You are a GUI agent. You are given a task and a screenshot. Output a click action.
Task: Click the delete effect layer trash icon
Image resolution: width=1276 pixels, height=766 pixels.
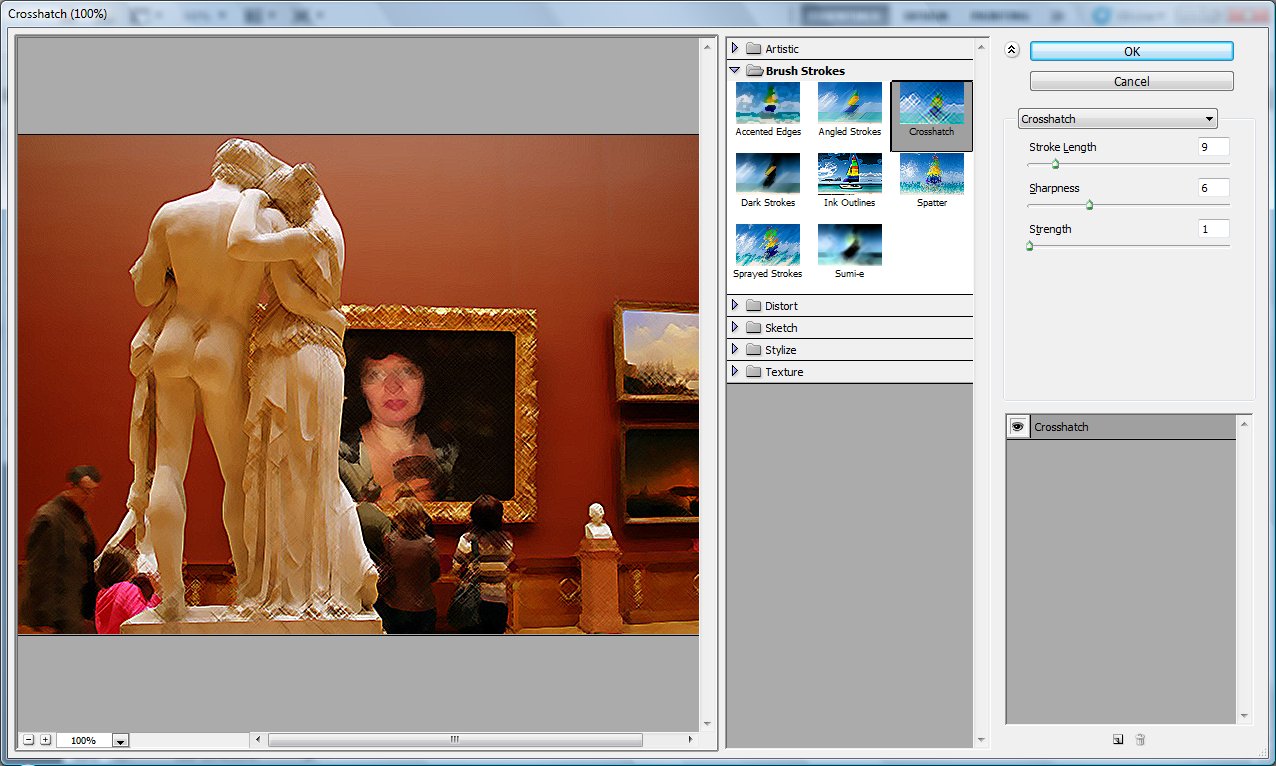pyautogui.click(x=1140, y=740)
